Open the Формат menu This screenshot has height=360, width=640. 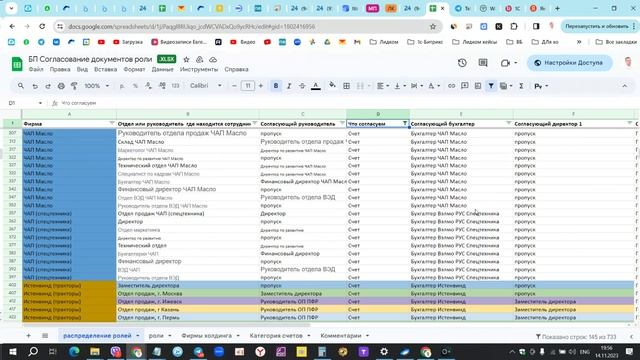tap(134, 69)
